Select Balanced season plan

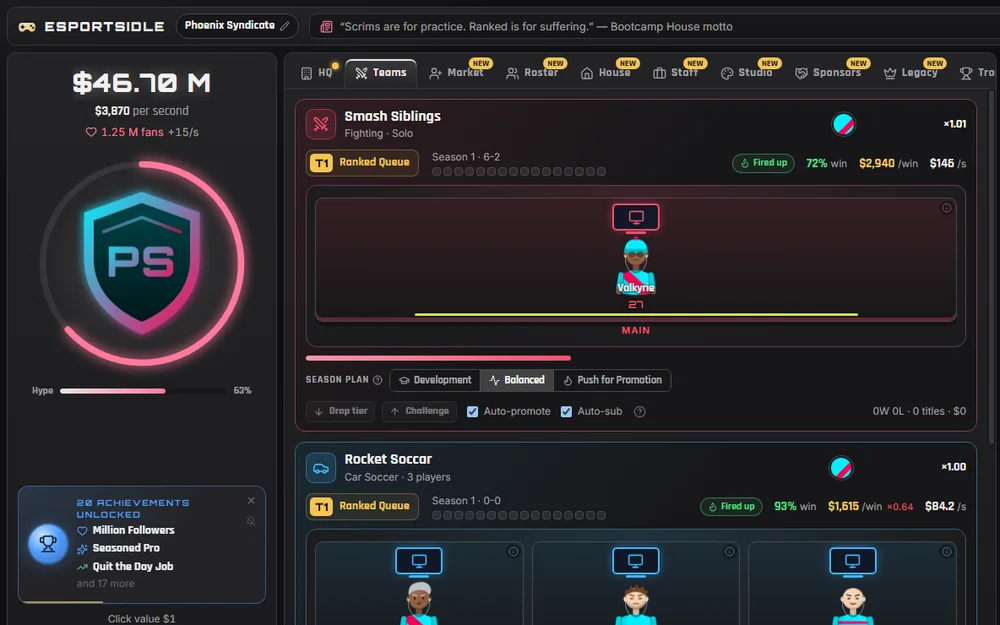point(517,380)
